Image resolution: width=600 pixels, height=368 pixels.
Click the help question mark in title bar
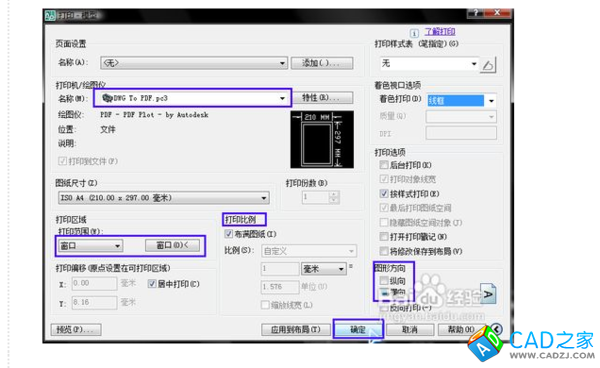pos(476,13)
